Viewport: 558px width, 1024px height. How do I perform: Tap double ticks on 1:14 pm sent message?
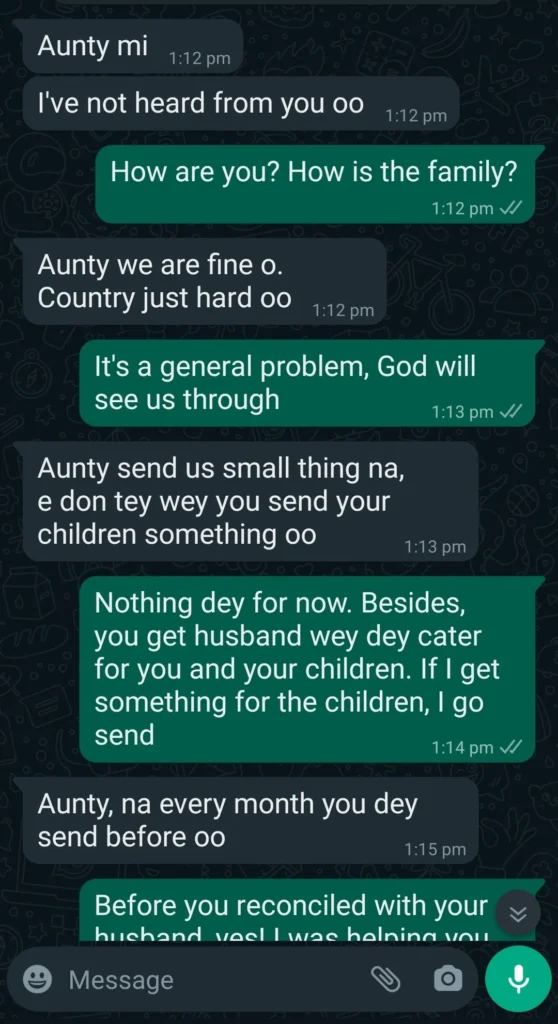coord(510,747)
